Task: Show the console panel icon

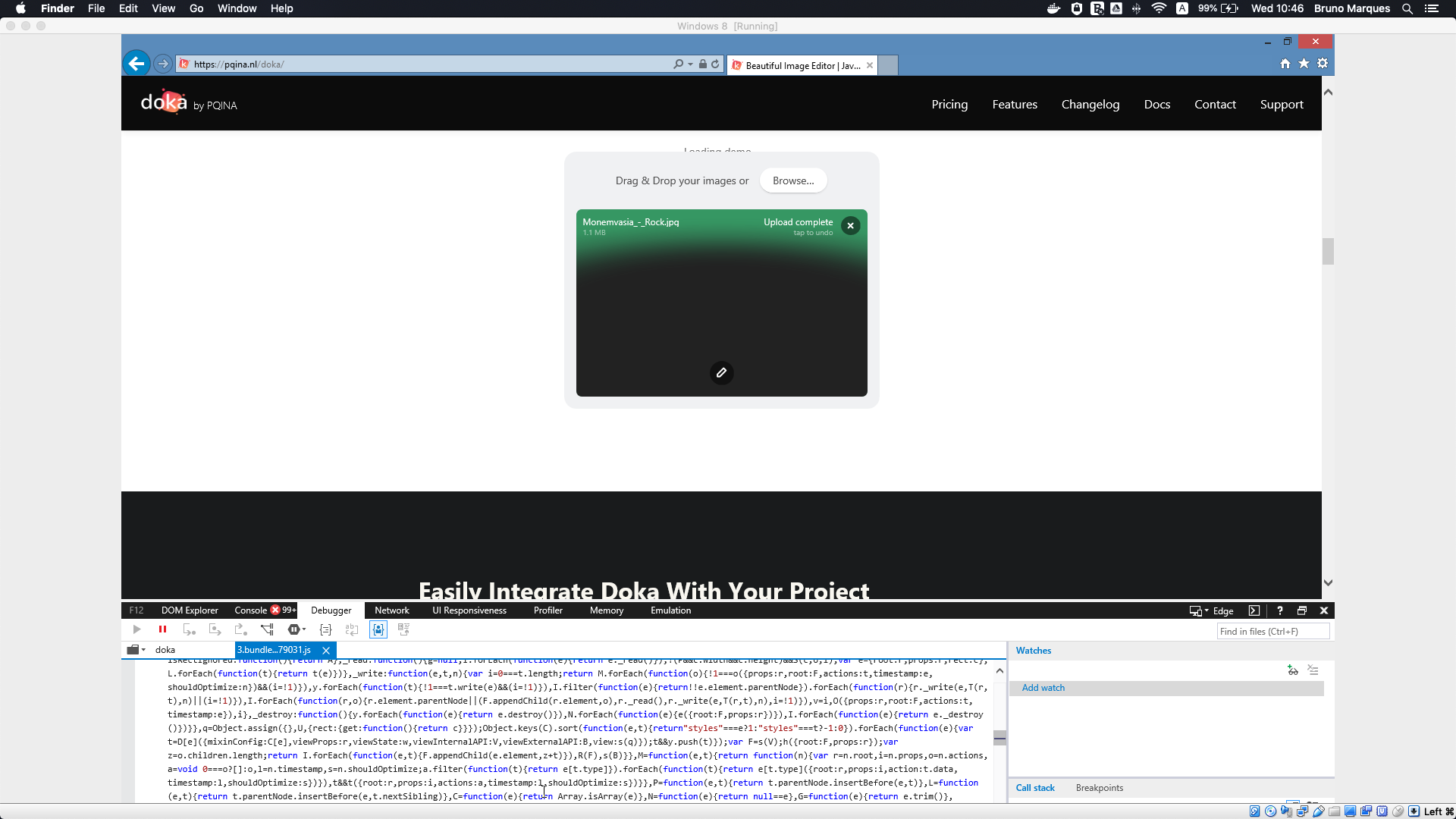Action: pyautogui.click(x=1254, y=610)
